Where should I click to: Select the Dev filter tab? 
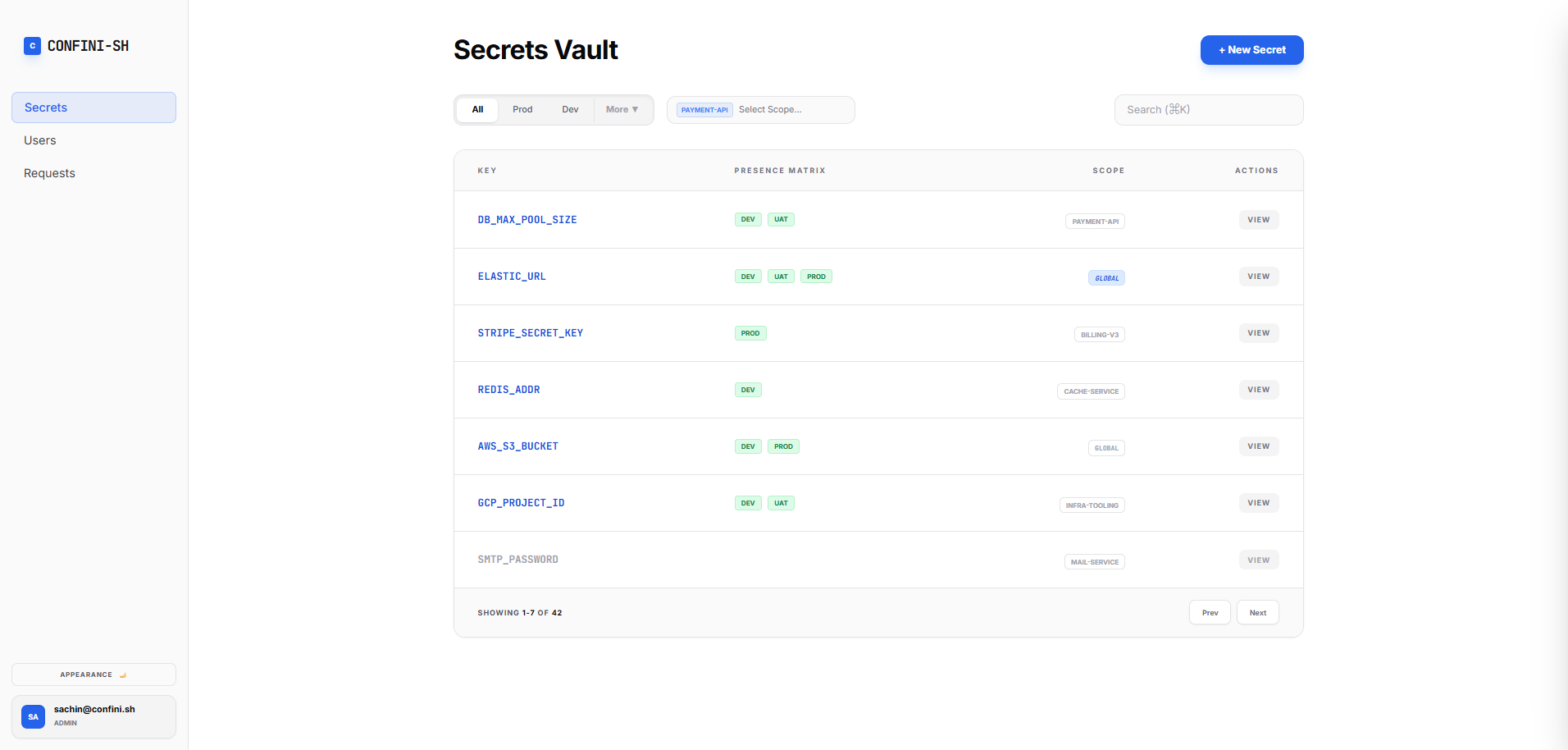[570, 110]
